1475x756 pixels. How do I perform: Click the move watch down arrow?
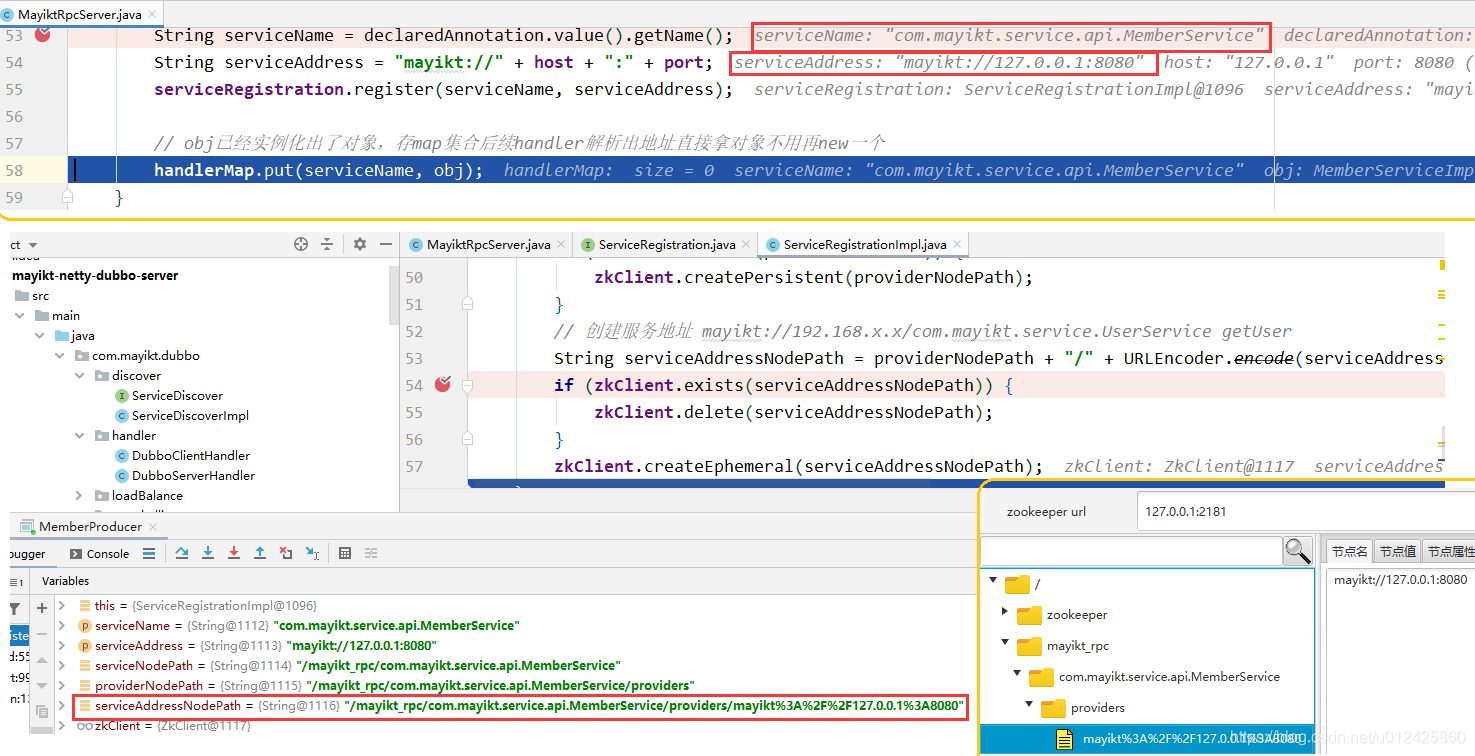42,686
